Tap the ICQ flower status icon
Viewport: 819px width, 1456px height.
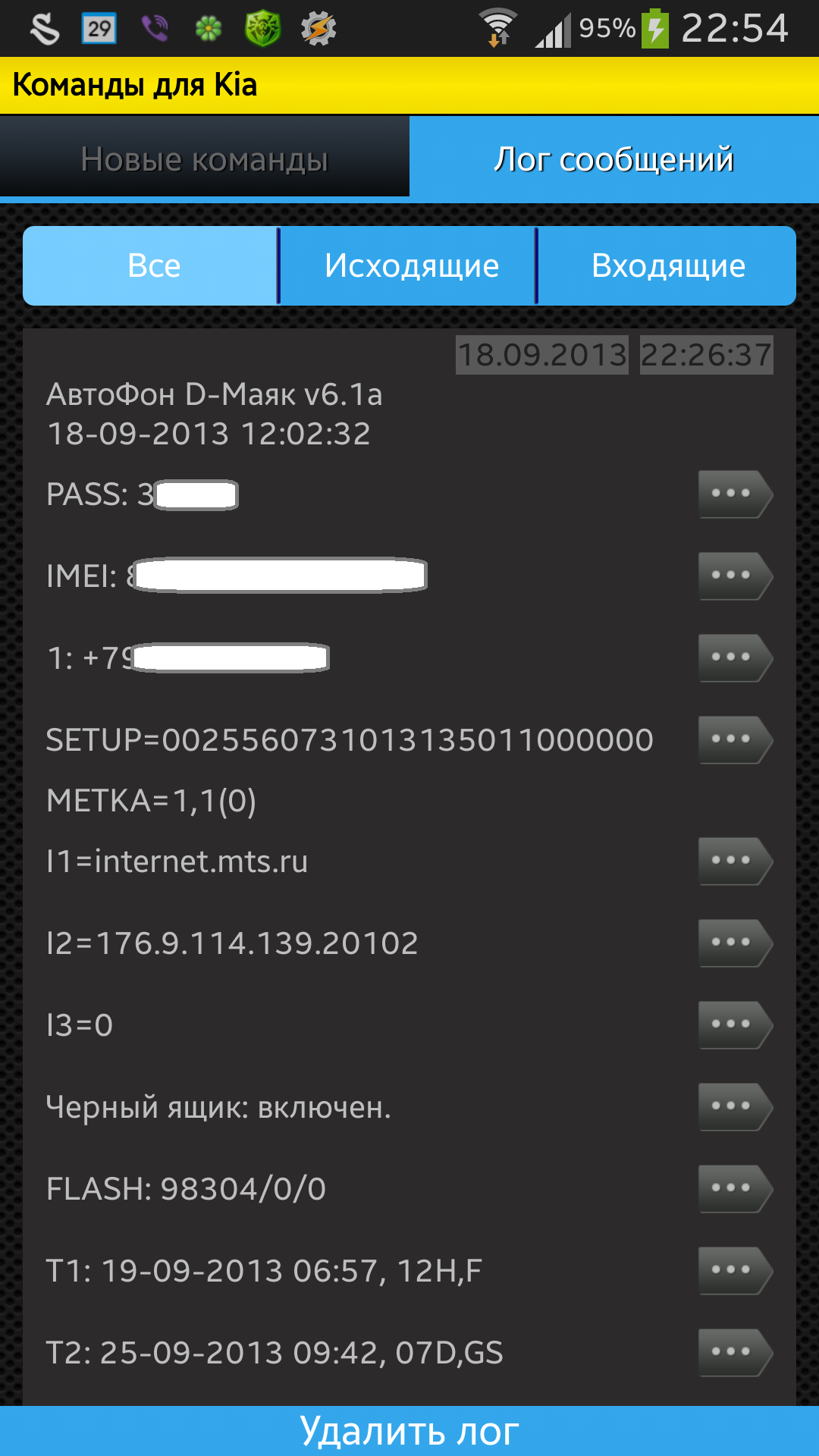coord(209,29)
